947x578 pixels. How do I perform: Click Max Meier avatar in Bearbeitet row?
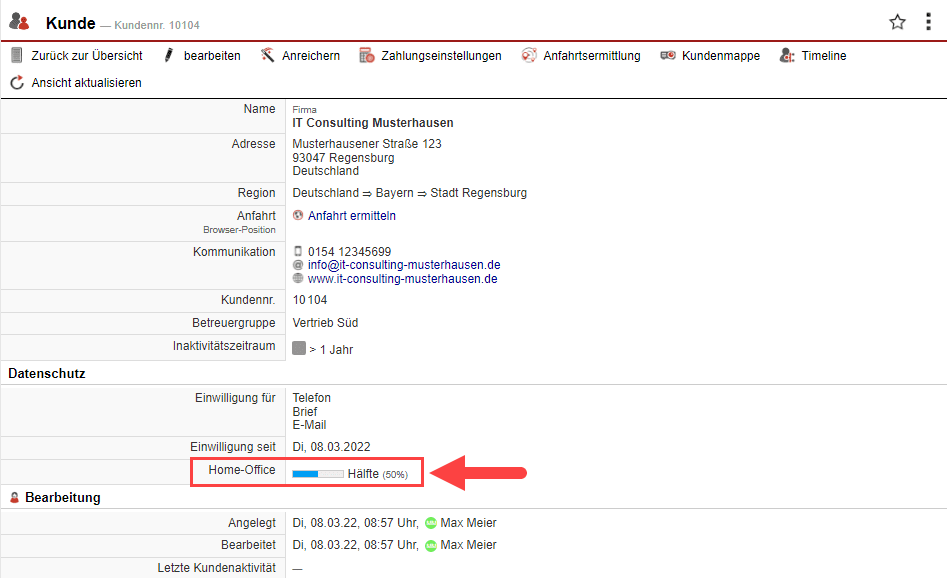point(431,545)
